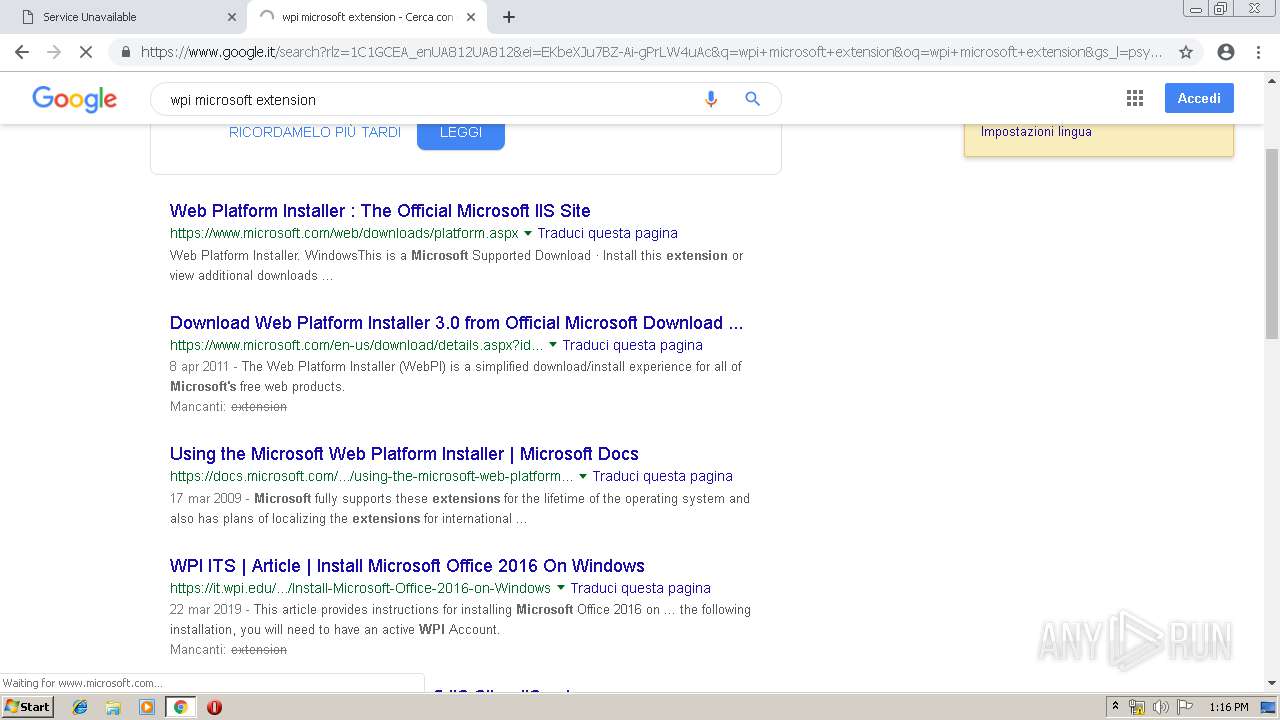This screenshot has width=1280, height=720.
Task: Click the https://www.microsoft.com/web/downloads/platform.aspx URL text
Action: 344,233
